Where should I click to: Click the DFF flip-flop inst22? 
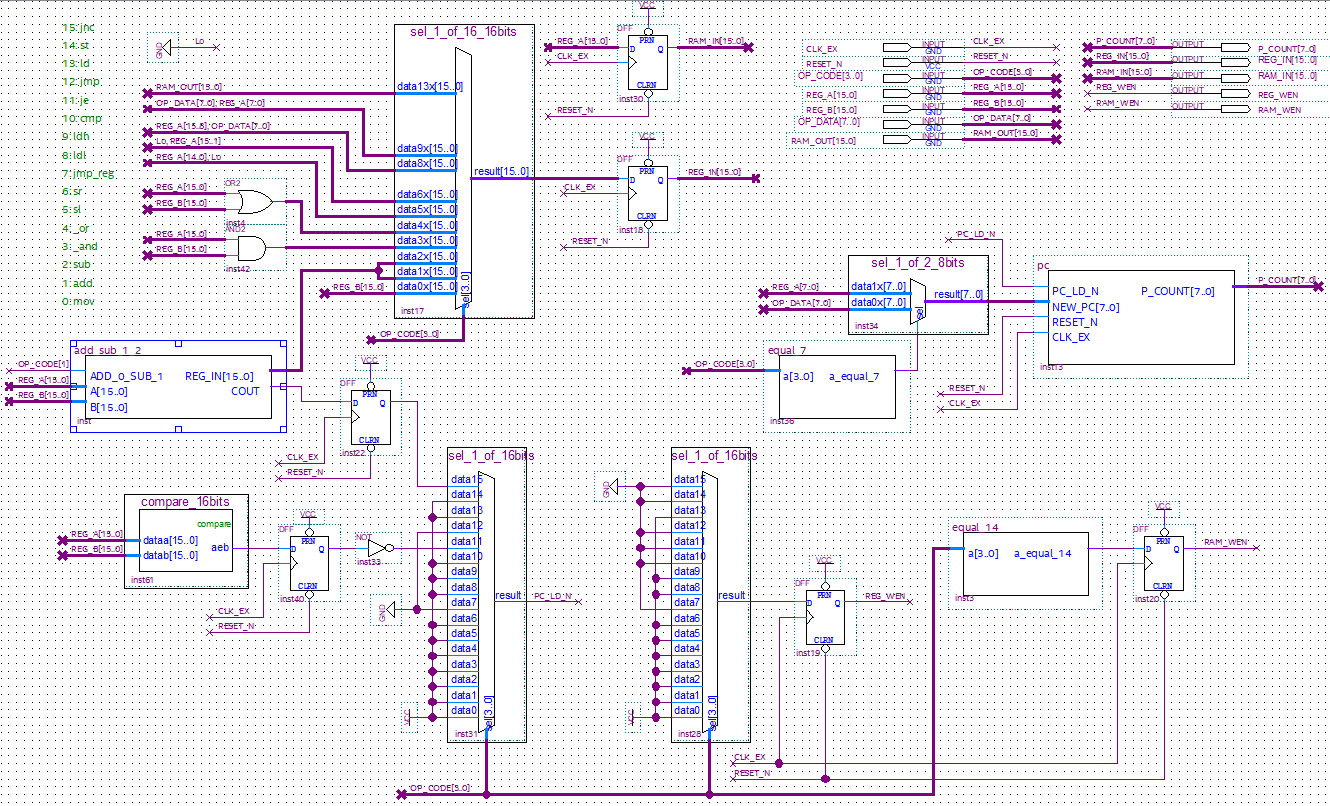tap(371, 417)
